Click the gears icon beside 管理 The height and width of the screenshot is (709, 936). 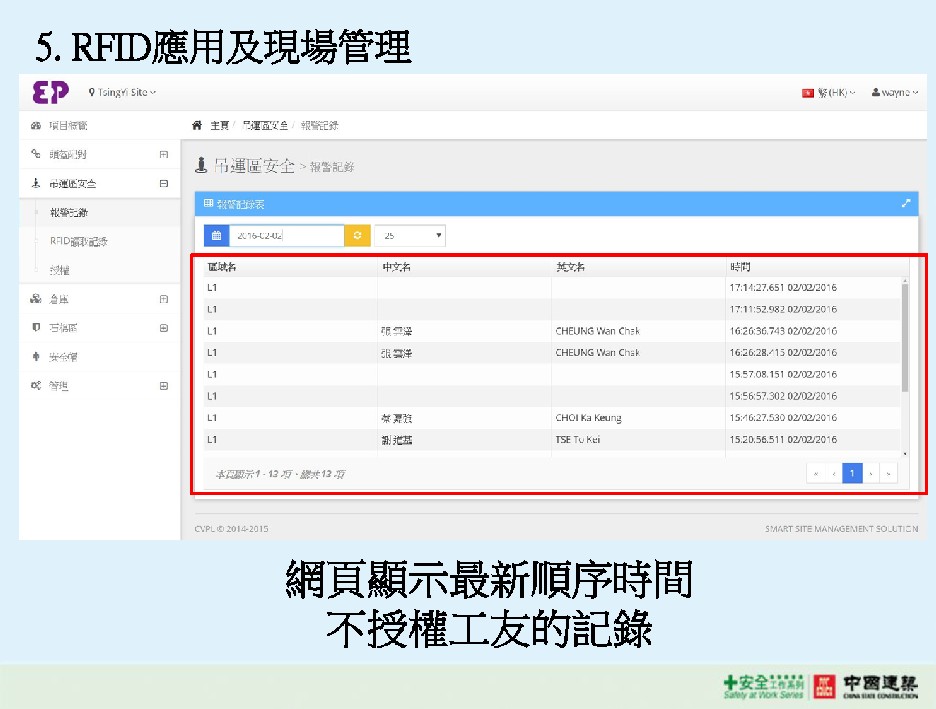click(36, 386)
